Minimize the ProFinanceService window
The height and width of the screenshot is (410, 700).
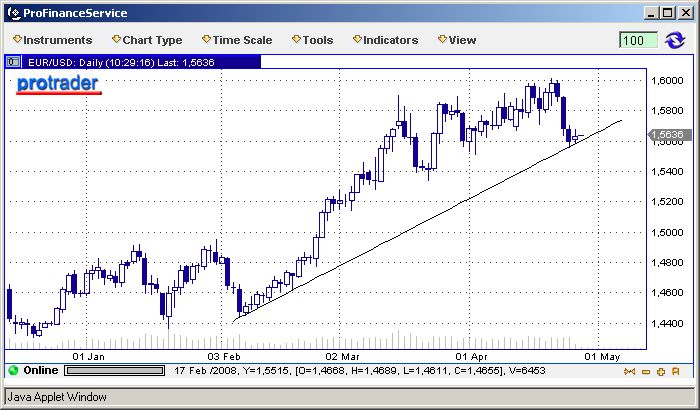[x=652, y=13]
